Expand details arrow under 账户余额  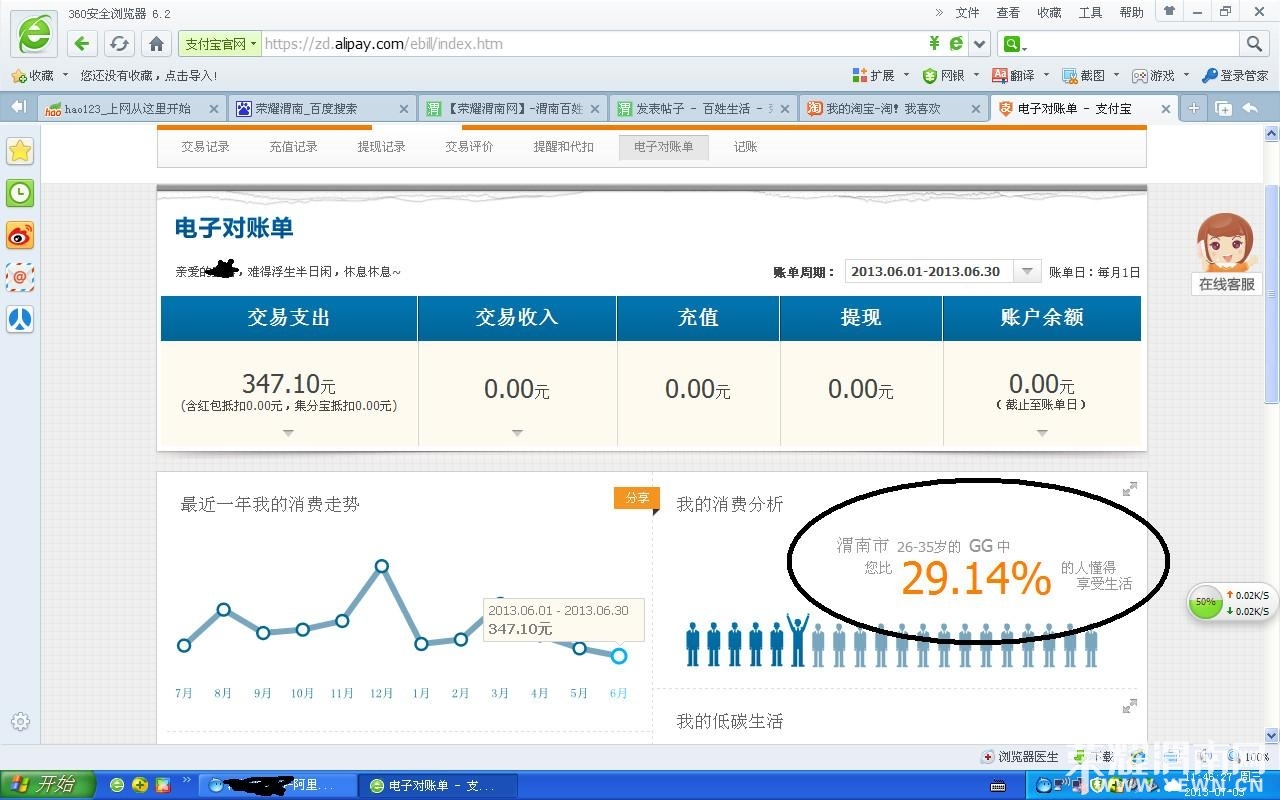1042,433
